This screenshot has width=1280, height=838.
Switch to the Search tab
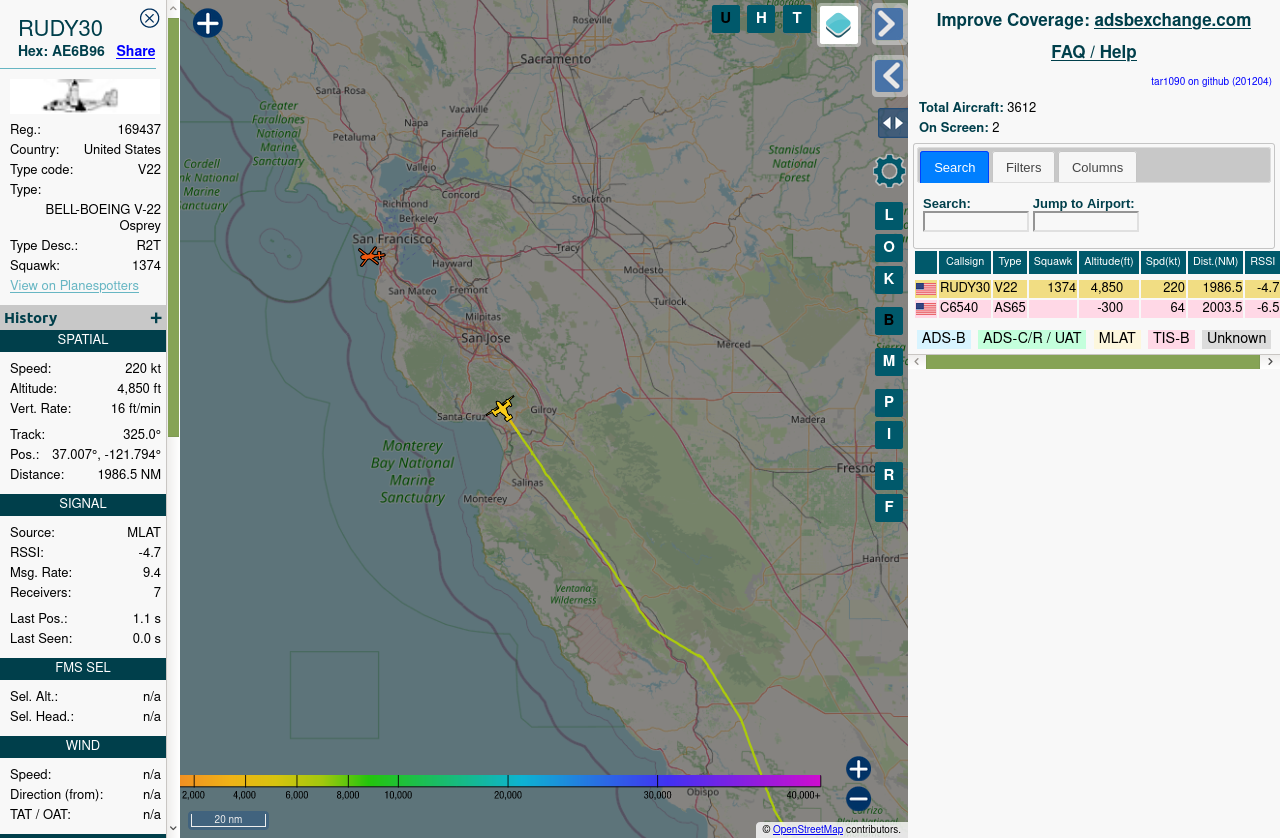pyautogui.click(x=954, y=167)
